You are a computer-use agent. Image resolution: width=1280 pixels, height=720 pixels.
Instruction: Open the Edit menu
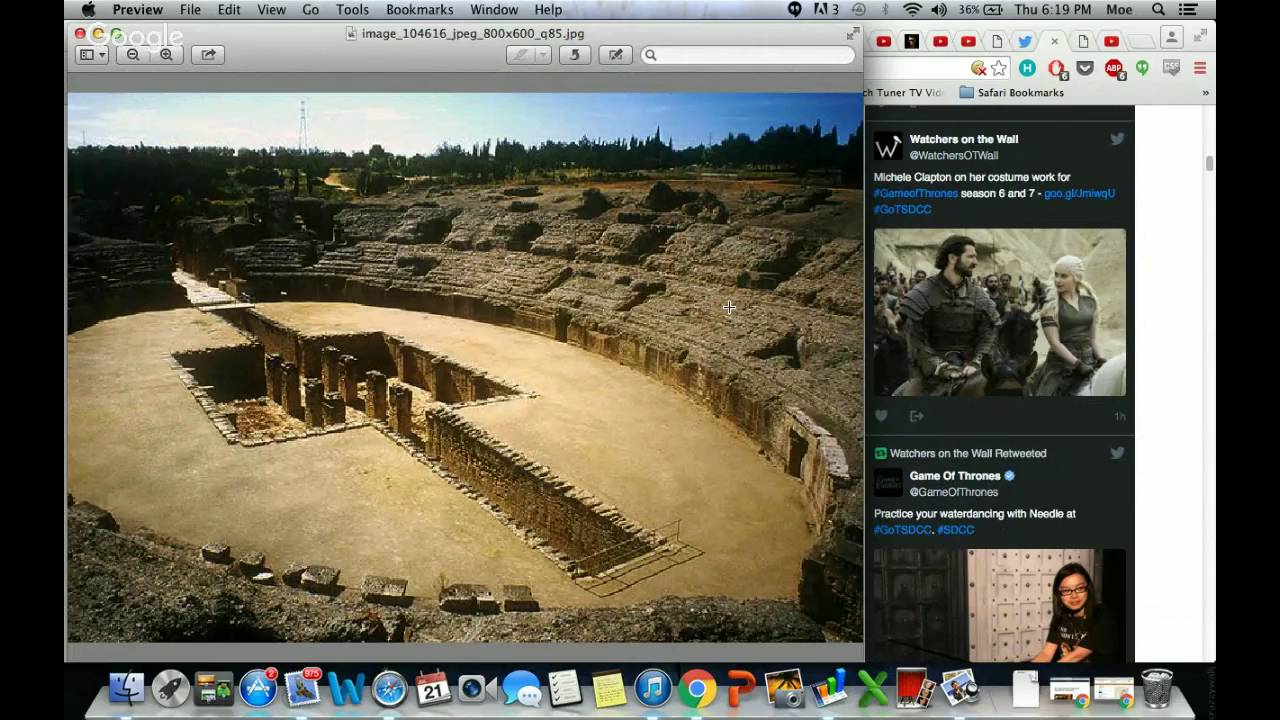pos(229,10)
